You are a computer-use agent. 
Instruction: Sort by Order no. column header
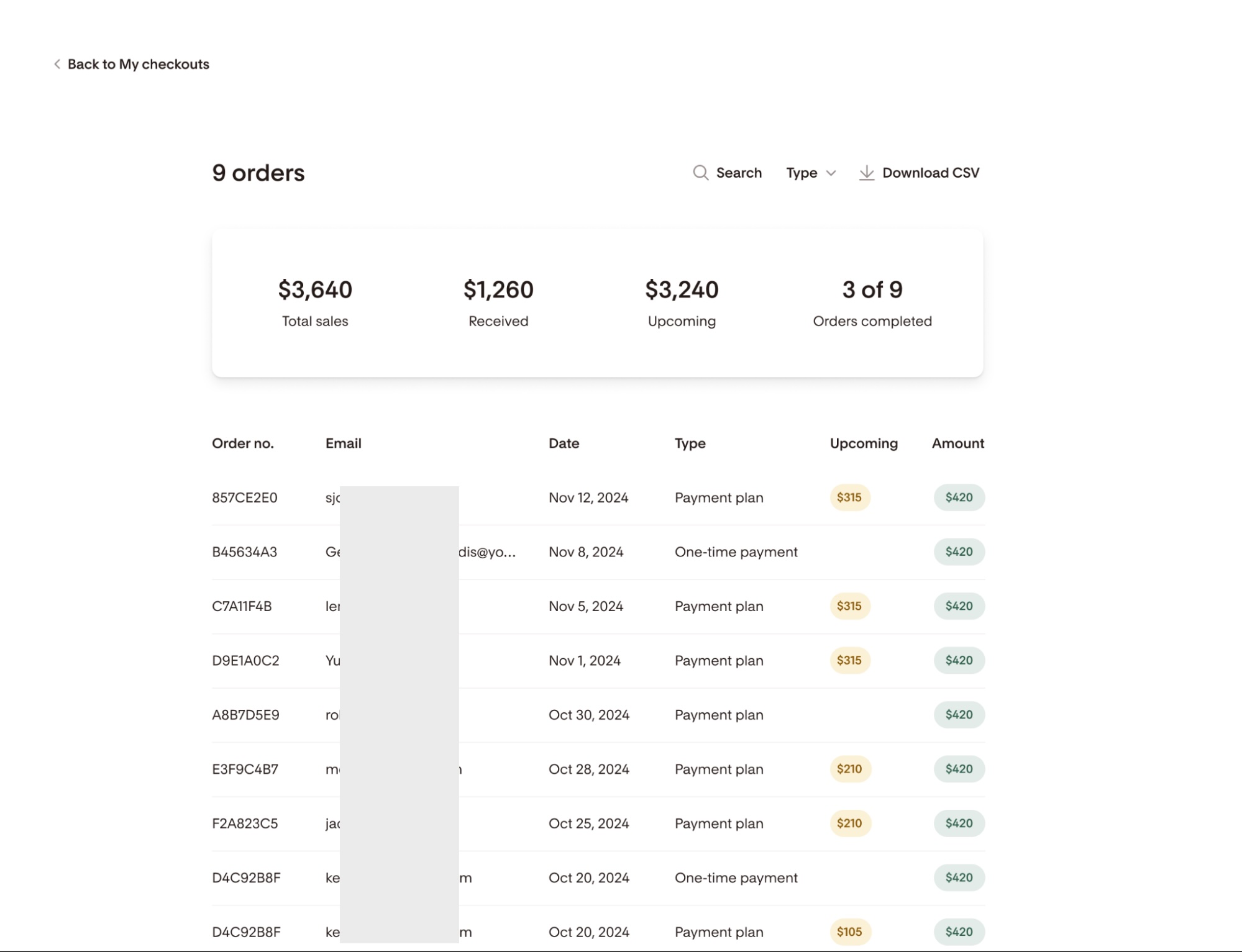242,443
